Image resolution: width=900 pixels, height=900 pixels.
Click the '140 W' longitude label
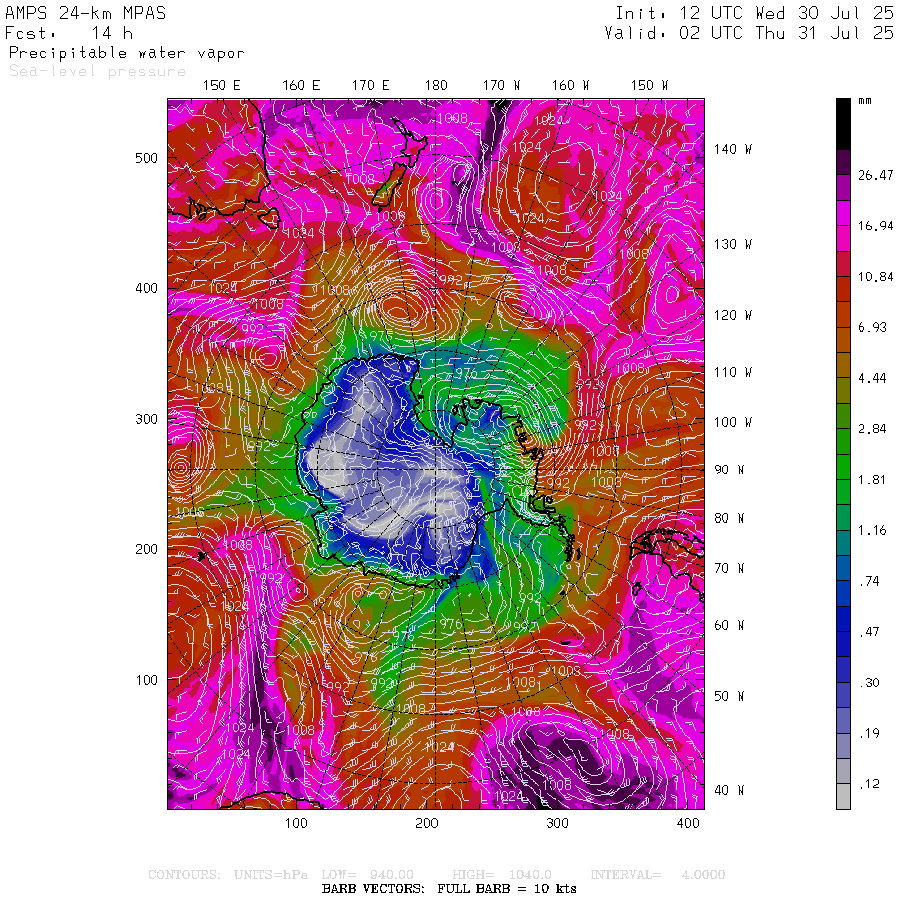(732, 149)
